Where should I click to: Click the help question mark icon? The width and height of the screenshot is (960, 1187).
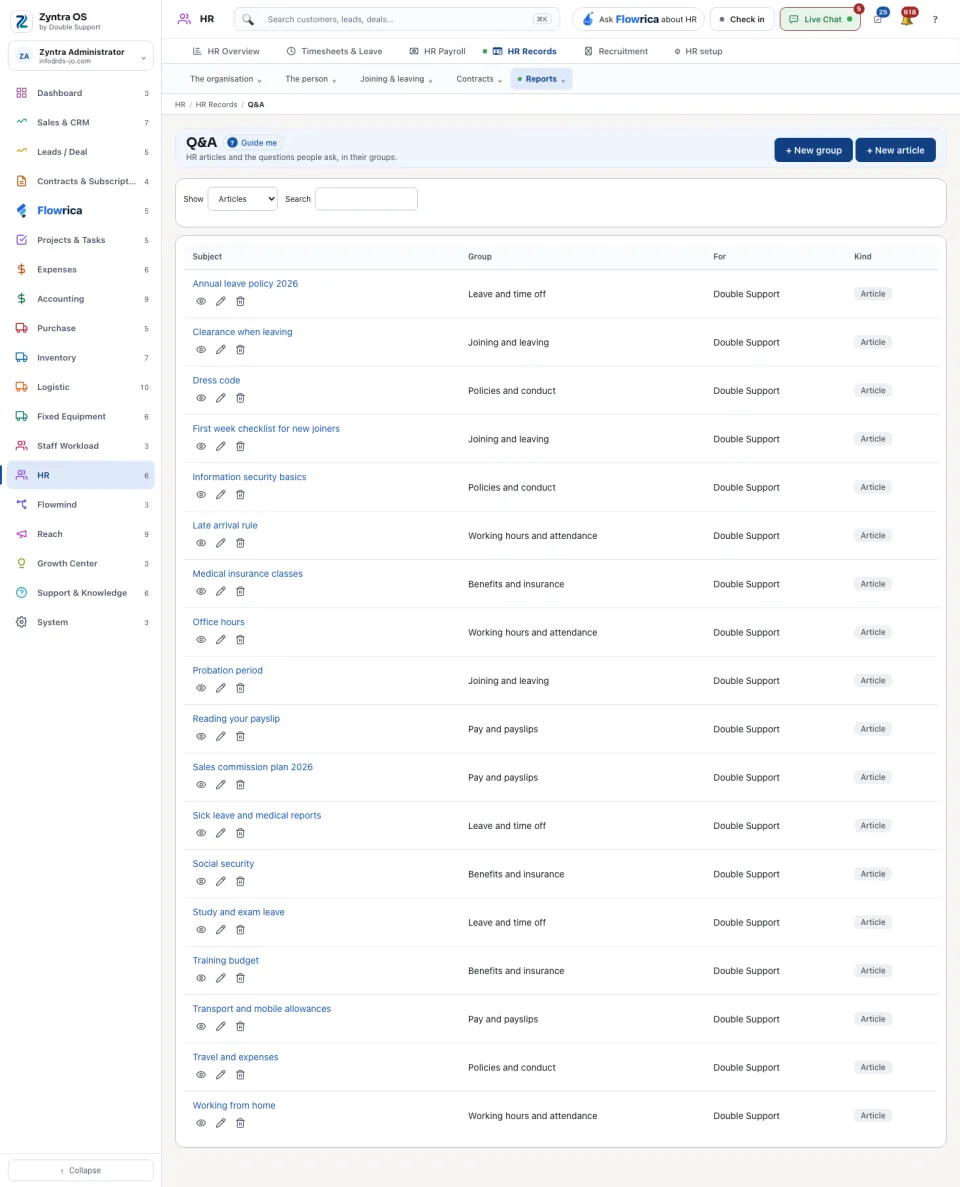click(935, 20)
